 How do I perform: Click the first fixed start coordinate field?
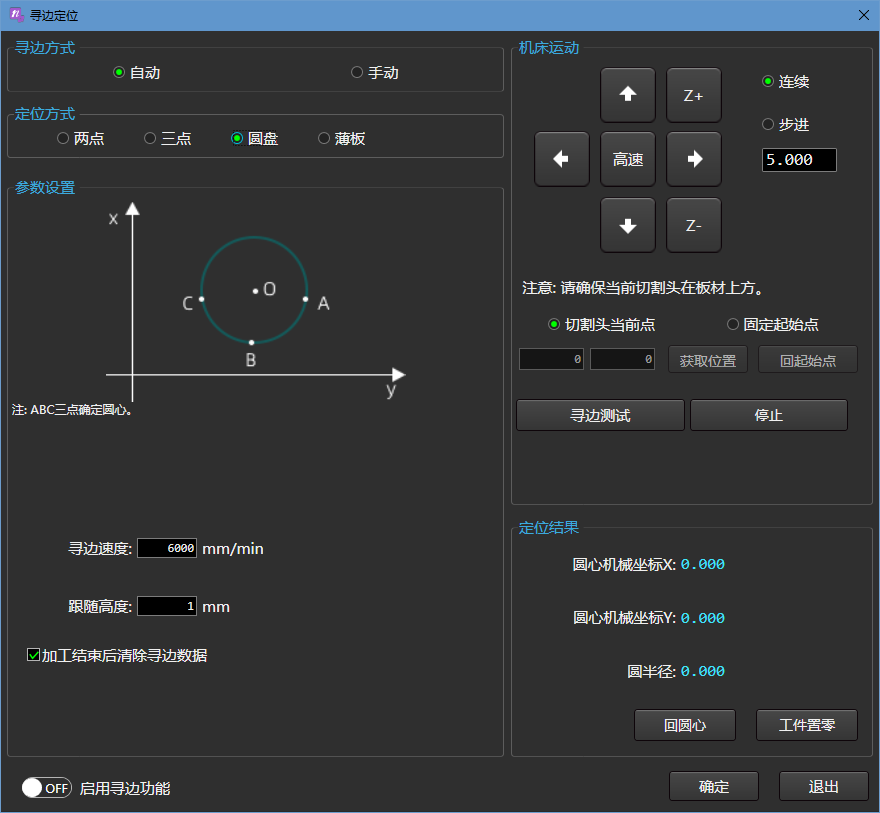coord(551,359)
